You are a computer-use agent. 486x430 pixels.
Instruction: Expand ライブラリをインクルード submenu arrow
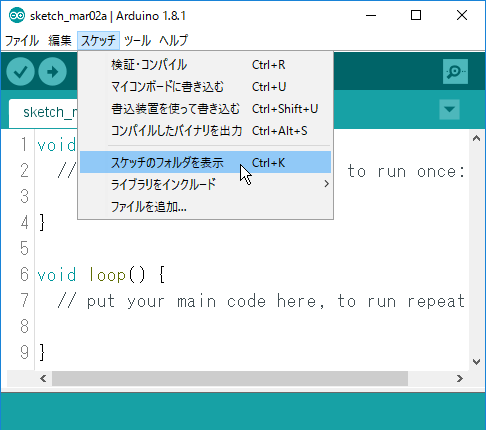pos(327,184)
